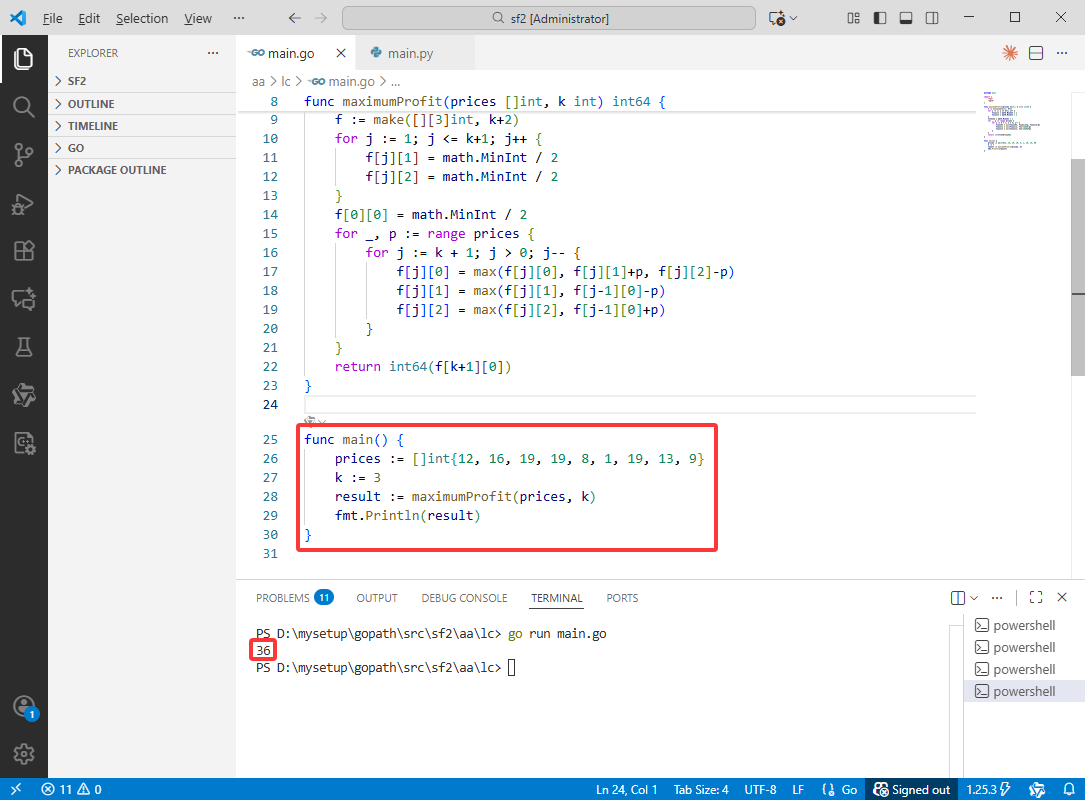Go forward with the right arrow

click(x=321, y=18)
